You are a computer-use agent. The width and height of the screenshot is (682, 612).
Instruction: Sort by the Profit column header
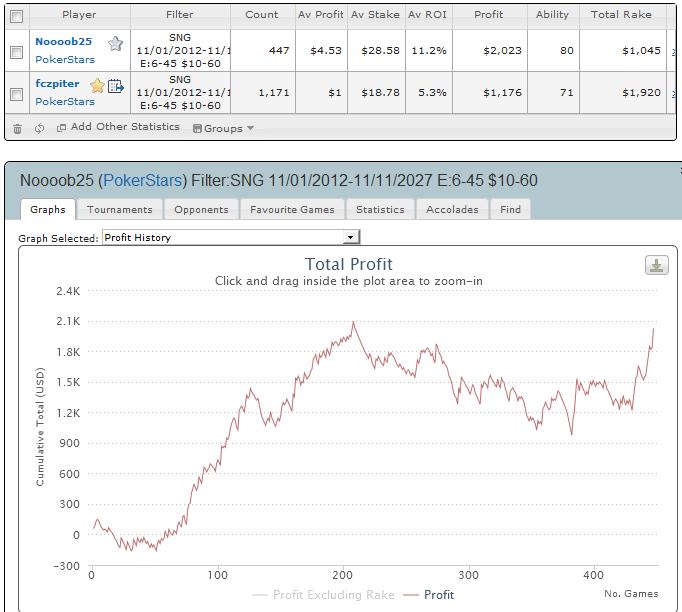pyautogui.click(x=489, y=15)
